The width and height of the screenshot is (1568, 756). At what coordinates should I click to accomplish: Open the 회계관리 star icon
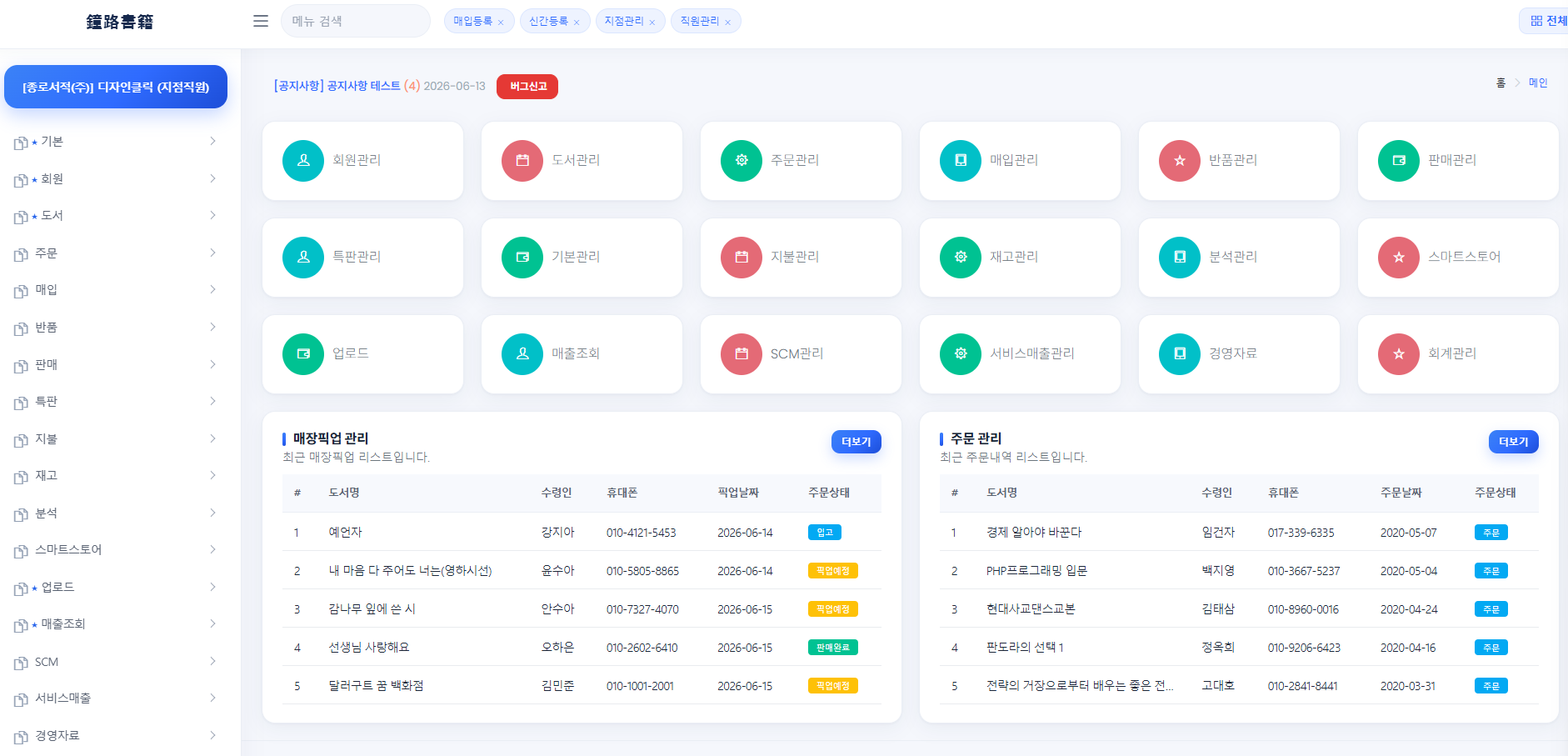(1399, 354)
